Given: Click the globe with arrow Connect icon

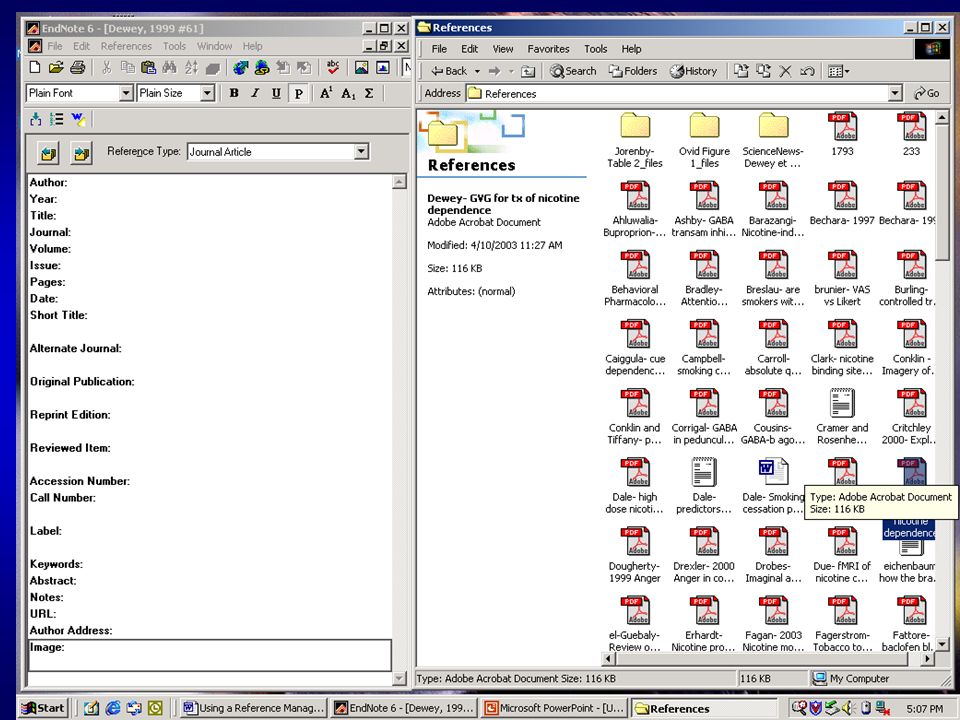Looking at the screenshot, I should 241,67.
